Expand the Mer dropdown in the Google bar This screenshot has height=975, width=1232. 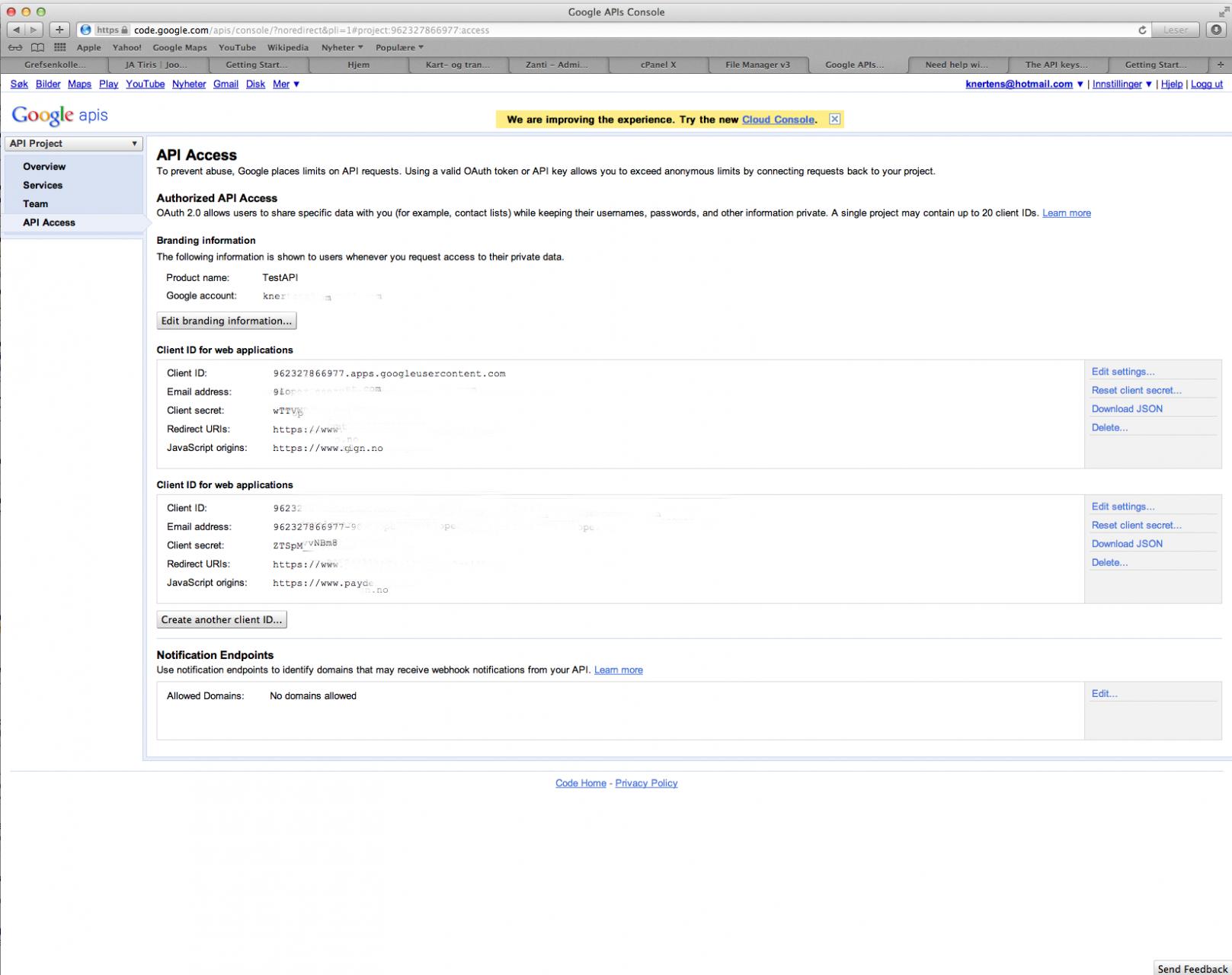(x=283, y=84)
